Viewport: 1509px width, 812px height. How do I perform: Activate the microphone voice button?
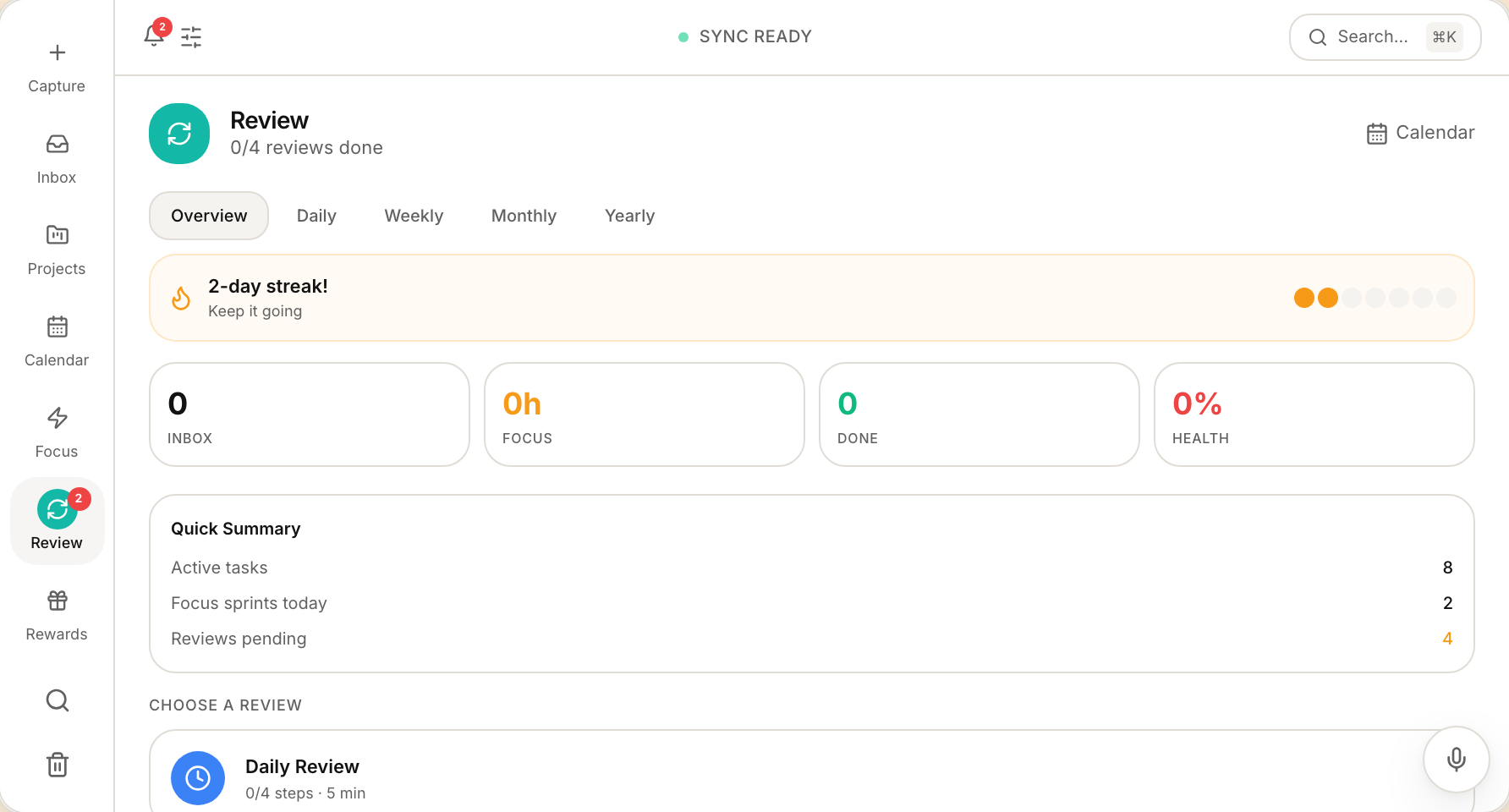coord(1457,759)
